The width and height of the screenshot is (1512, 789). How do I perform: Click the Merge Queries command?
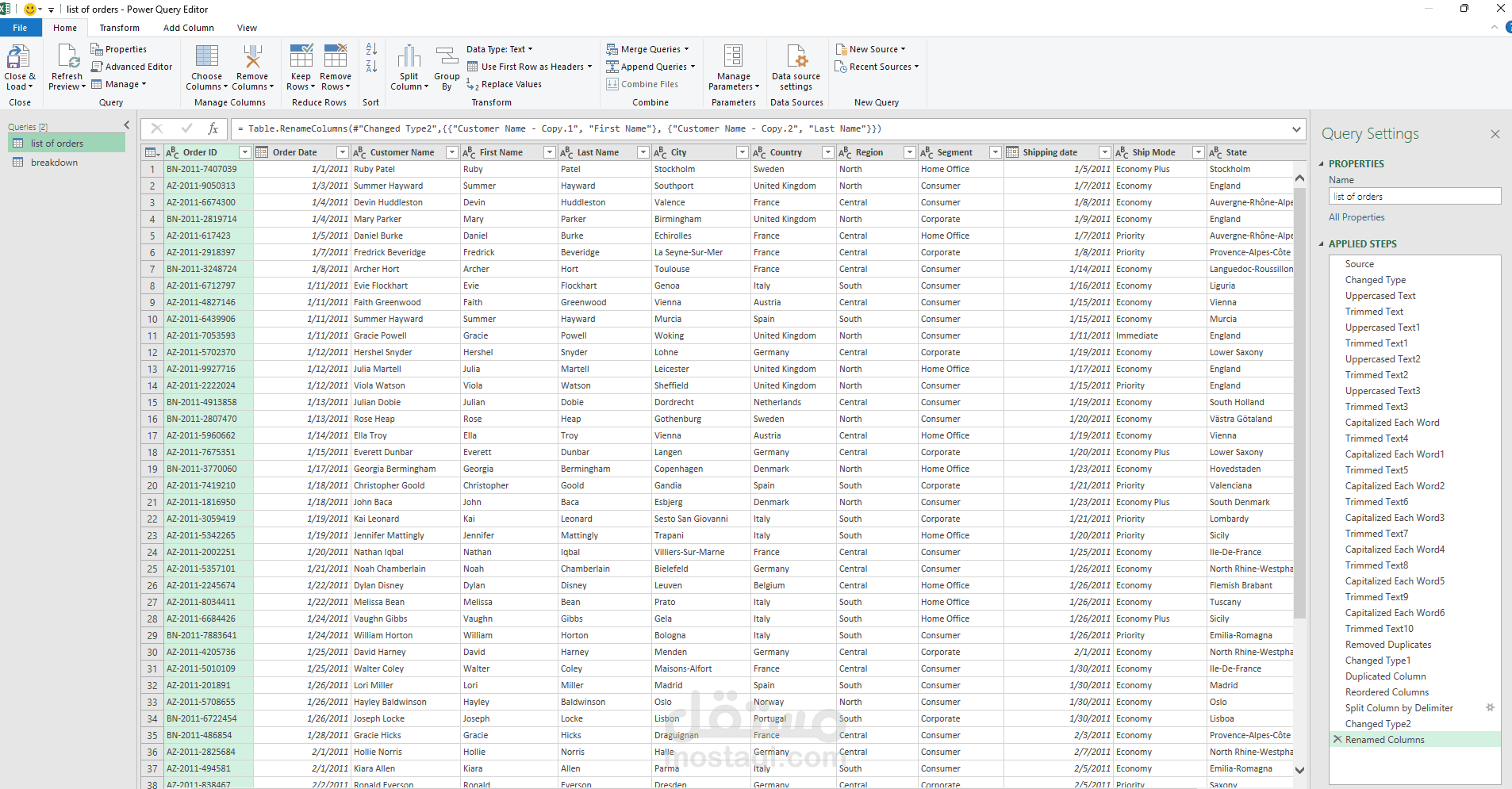(x=647, y=49)
